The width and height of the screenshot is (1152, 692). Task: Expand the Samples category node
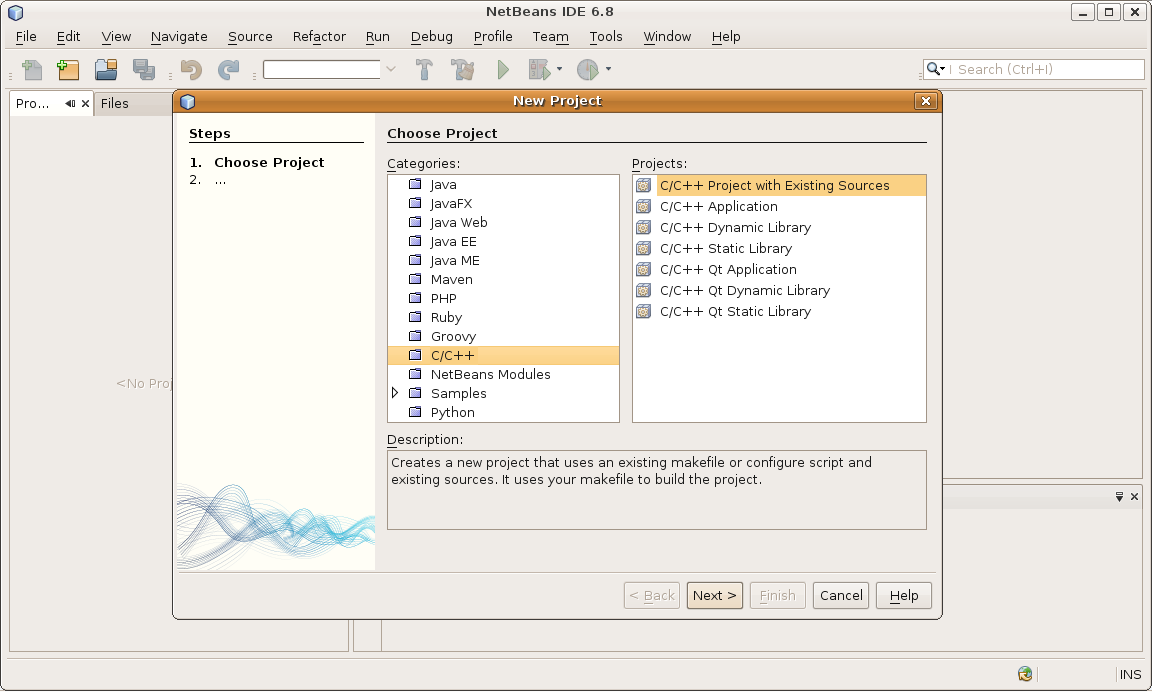point(395,393)
